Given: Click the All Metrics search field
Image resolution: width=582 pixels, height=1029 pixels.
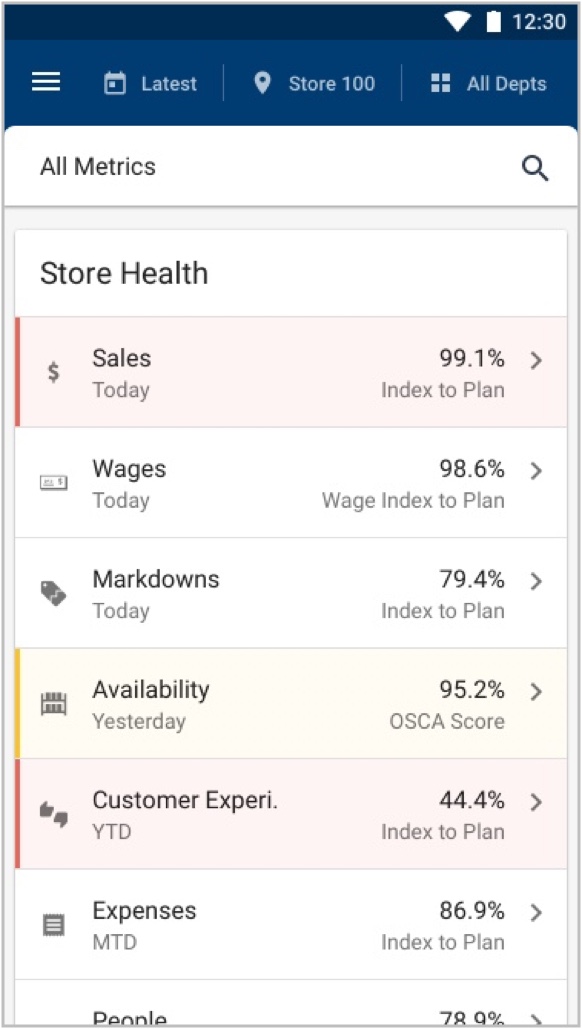Looking at the screenshot, I should (291, 167).
